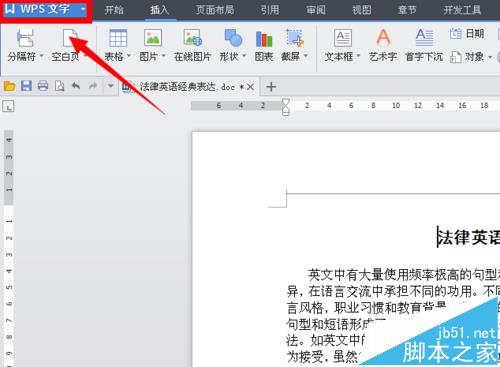The height and width of the screenshot is (367, 500).
Task: Expand the 文本框 dropdown arrow
Action: [x=359, y=56]
